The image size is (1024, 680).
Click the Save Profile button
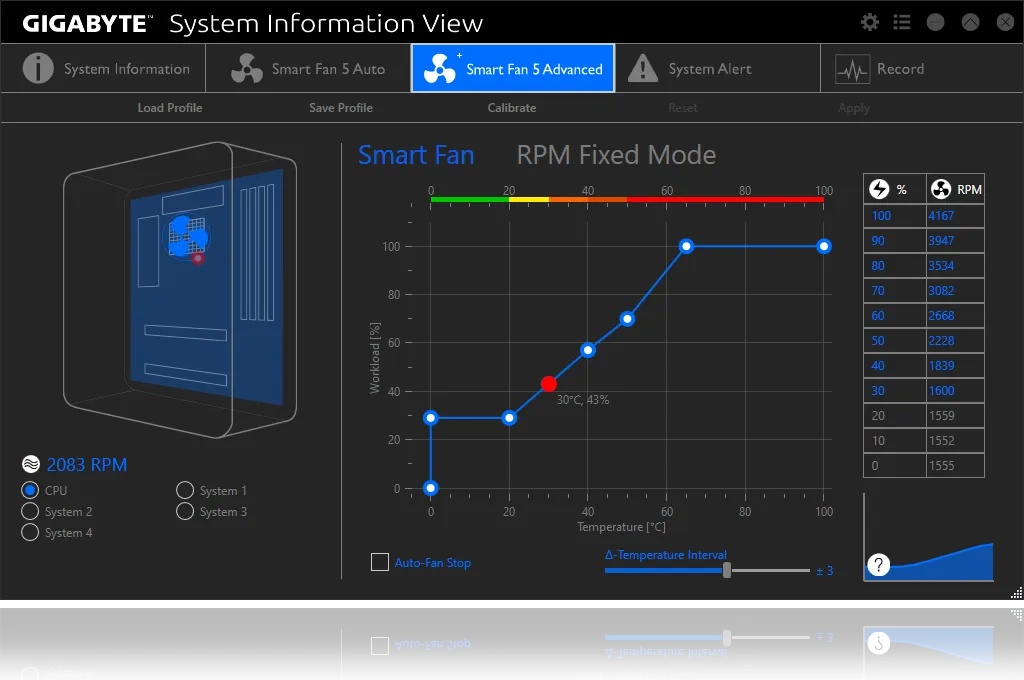click(341, 108)
